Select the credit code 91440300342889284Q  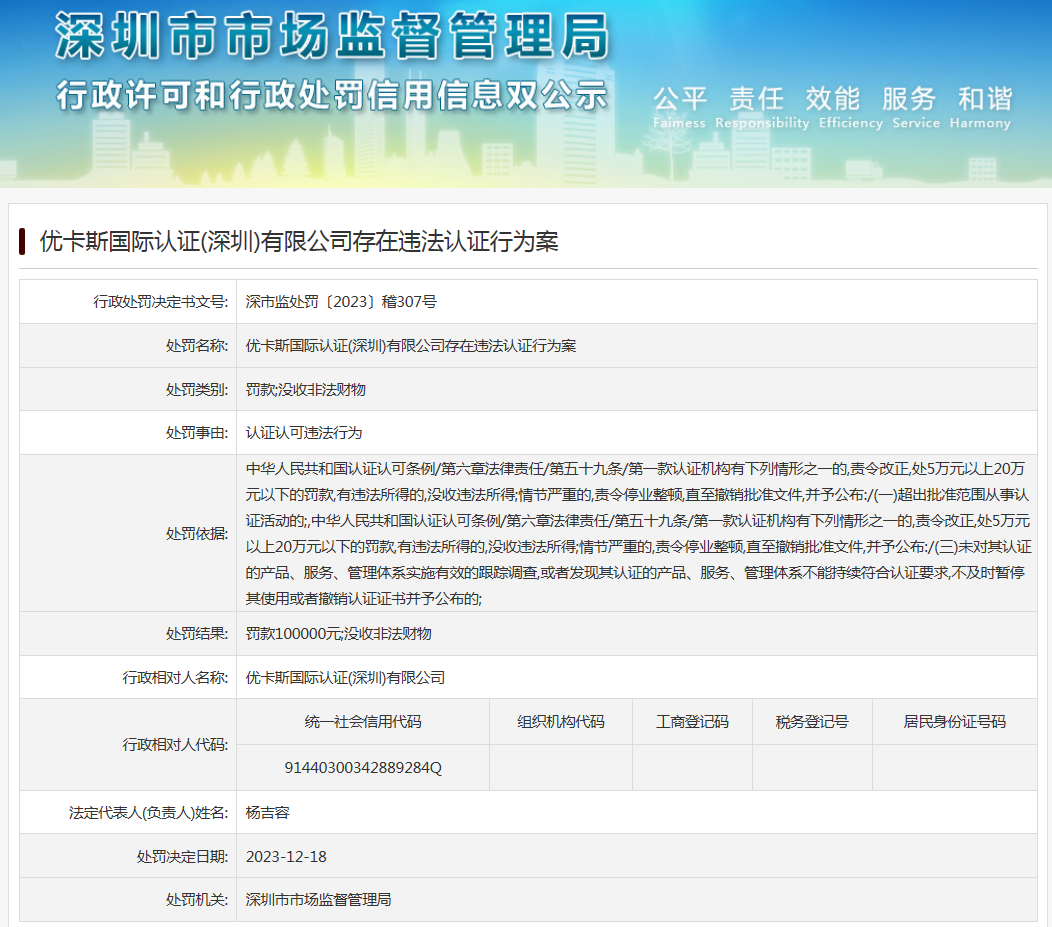[x=363, y=768]
